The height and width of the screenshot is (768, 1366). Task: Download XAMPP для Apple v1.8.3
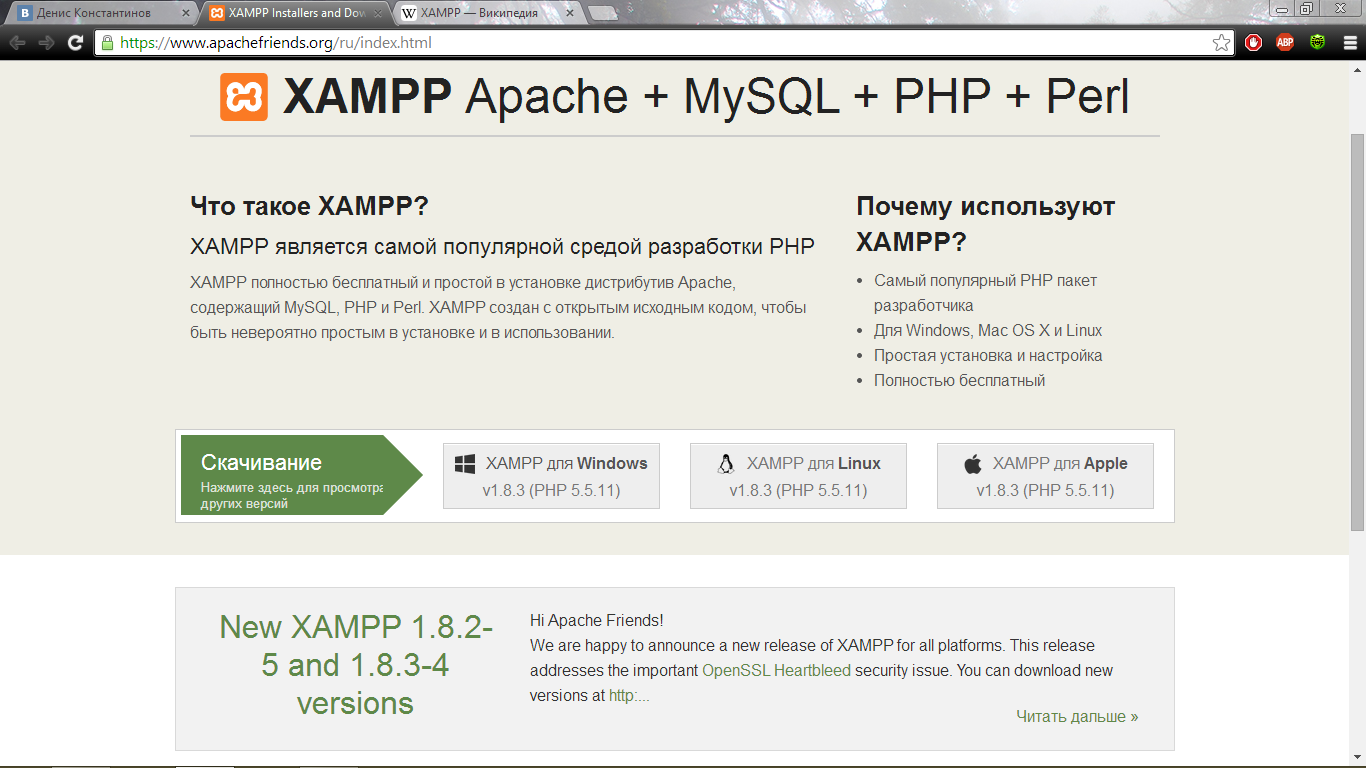[x=1045, y=476]
